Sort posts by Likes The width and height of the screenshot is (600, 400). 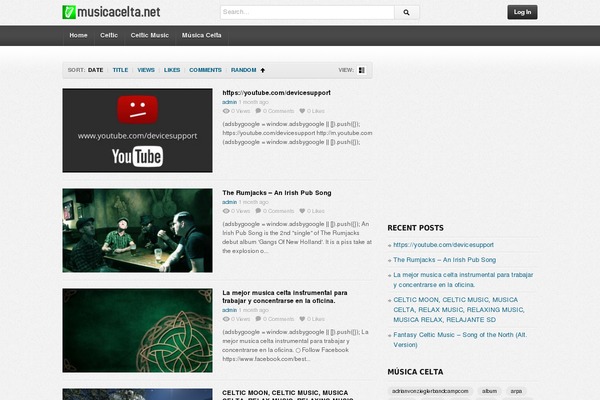pos(172,70)
